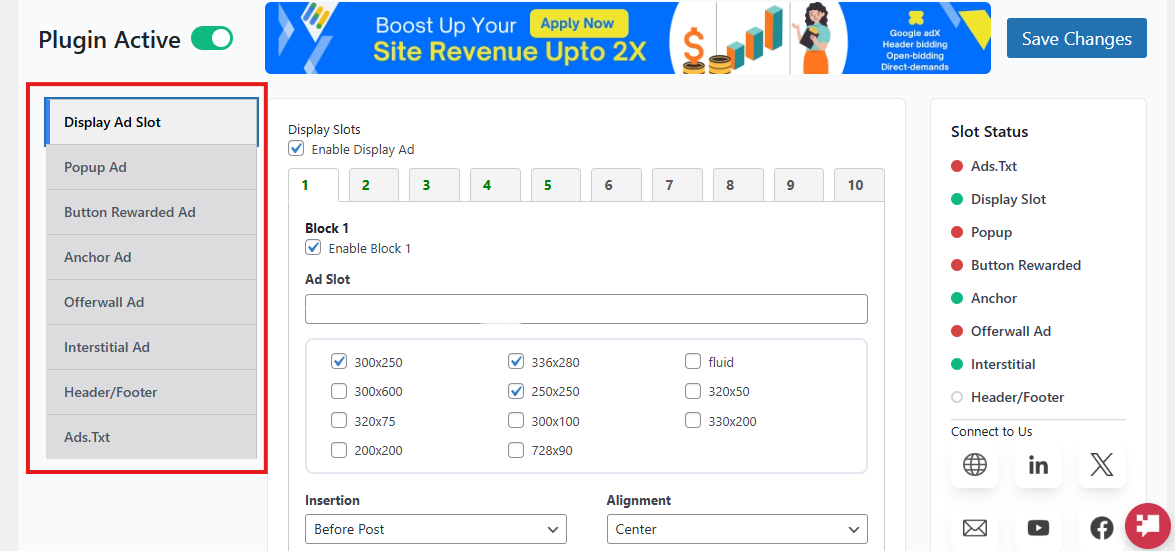The height and width of the screenshot is (551, 1175).
Task: Open the red chat support bubble
Action: click(x=1148, y=525)
